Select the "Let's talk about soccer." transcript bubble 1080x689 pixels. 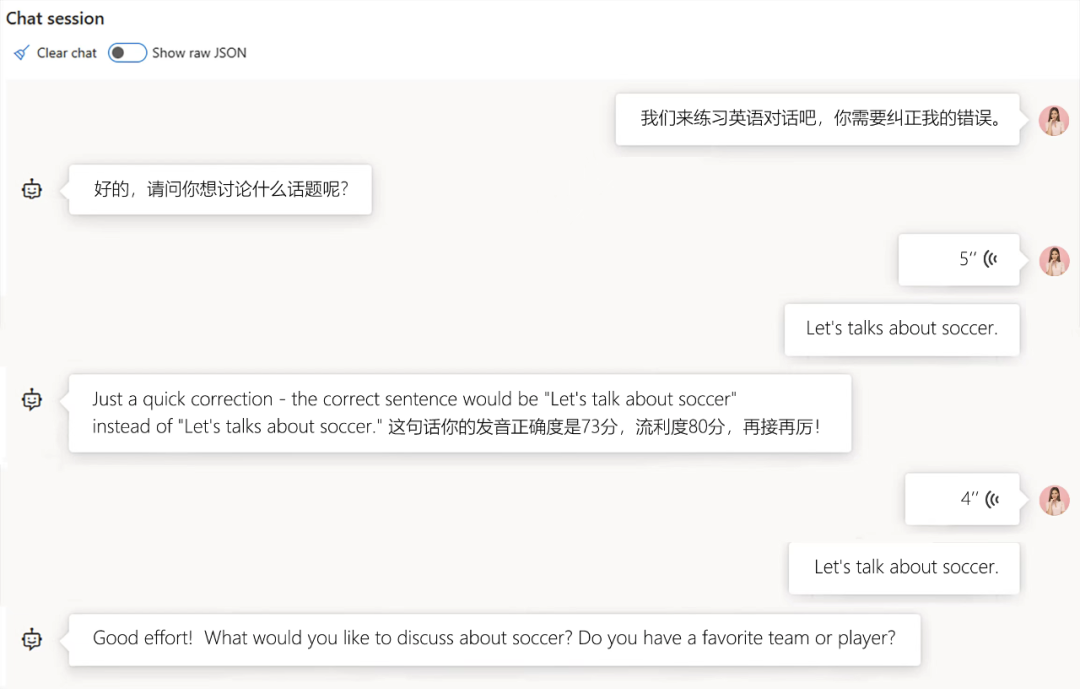[x=905, y=568]
